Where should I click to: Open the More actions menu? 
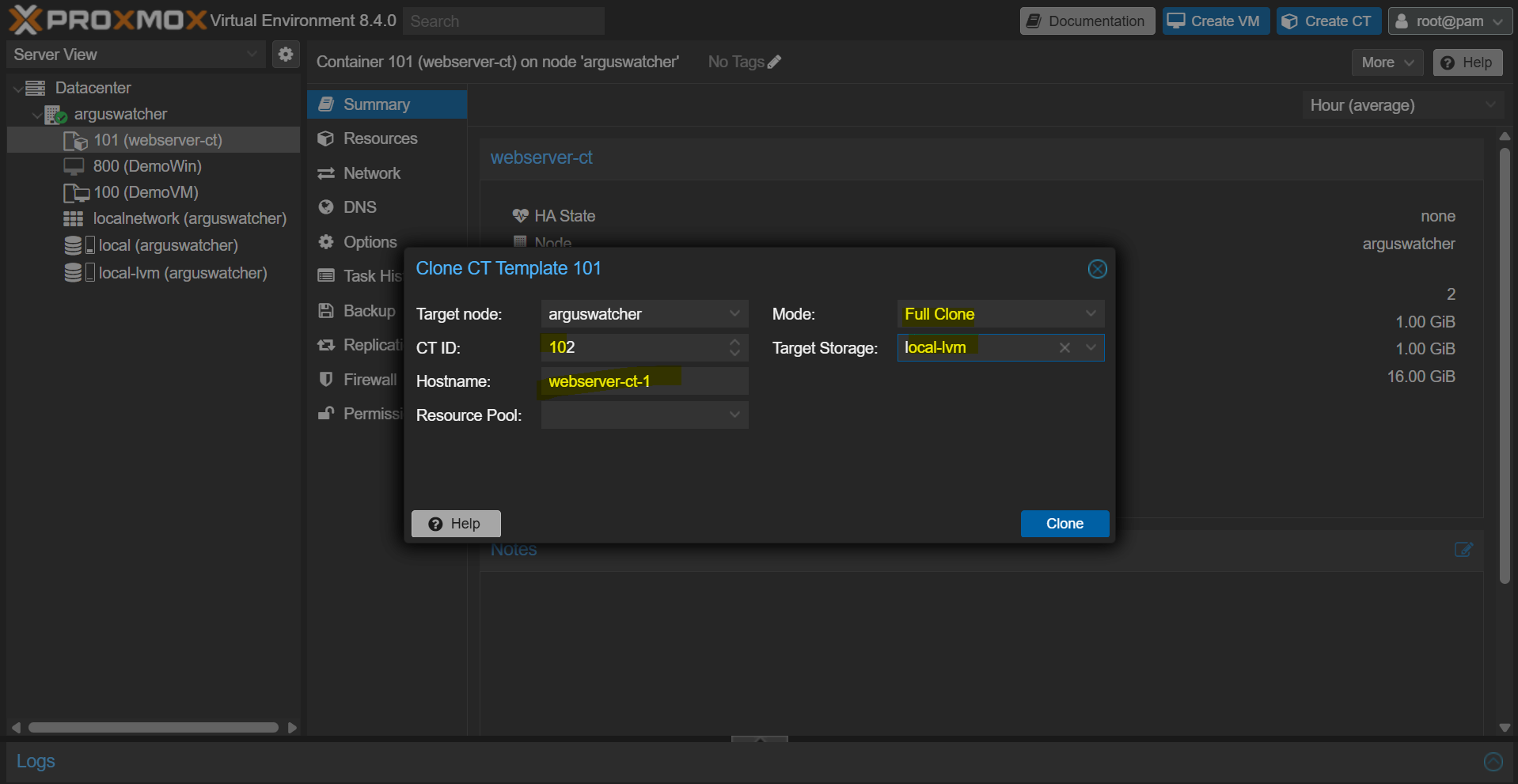click(x=1387, y=62)
